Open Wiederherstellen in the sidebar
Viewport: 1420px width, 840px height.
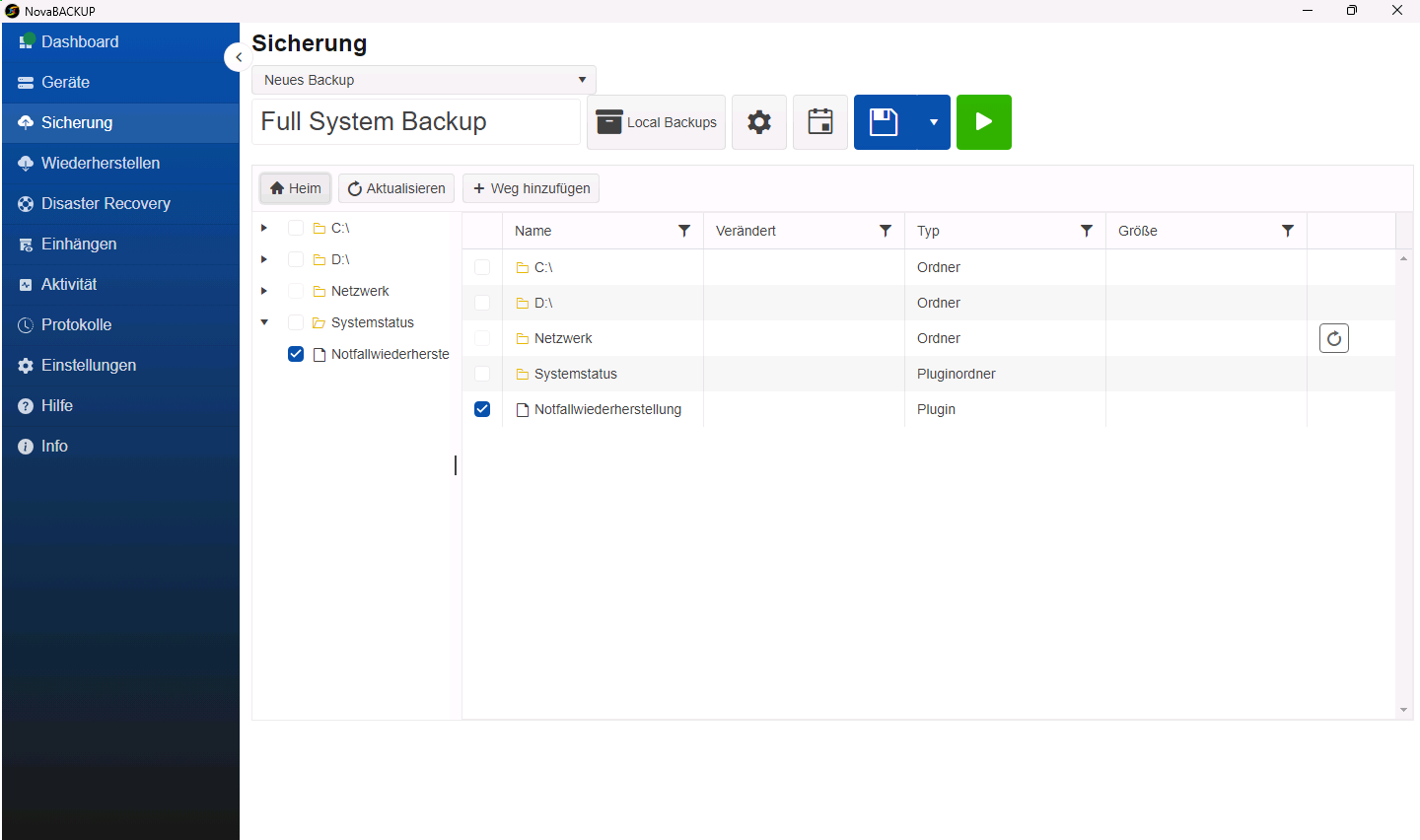(x=120, y=164)
